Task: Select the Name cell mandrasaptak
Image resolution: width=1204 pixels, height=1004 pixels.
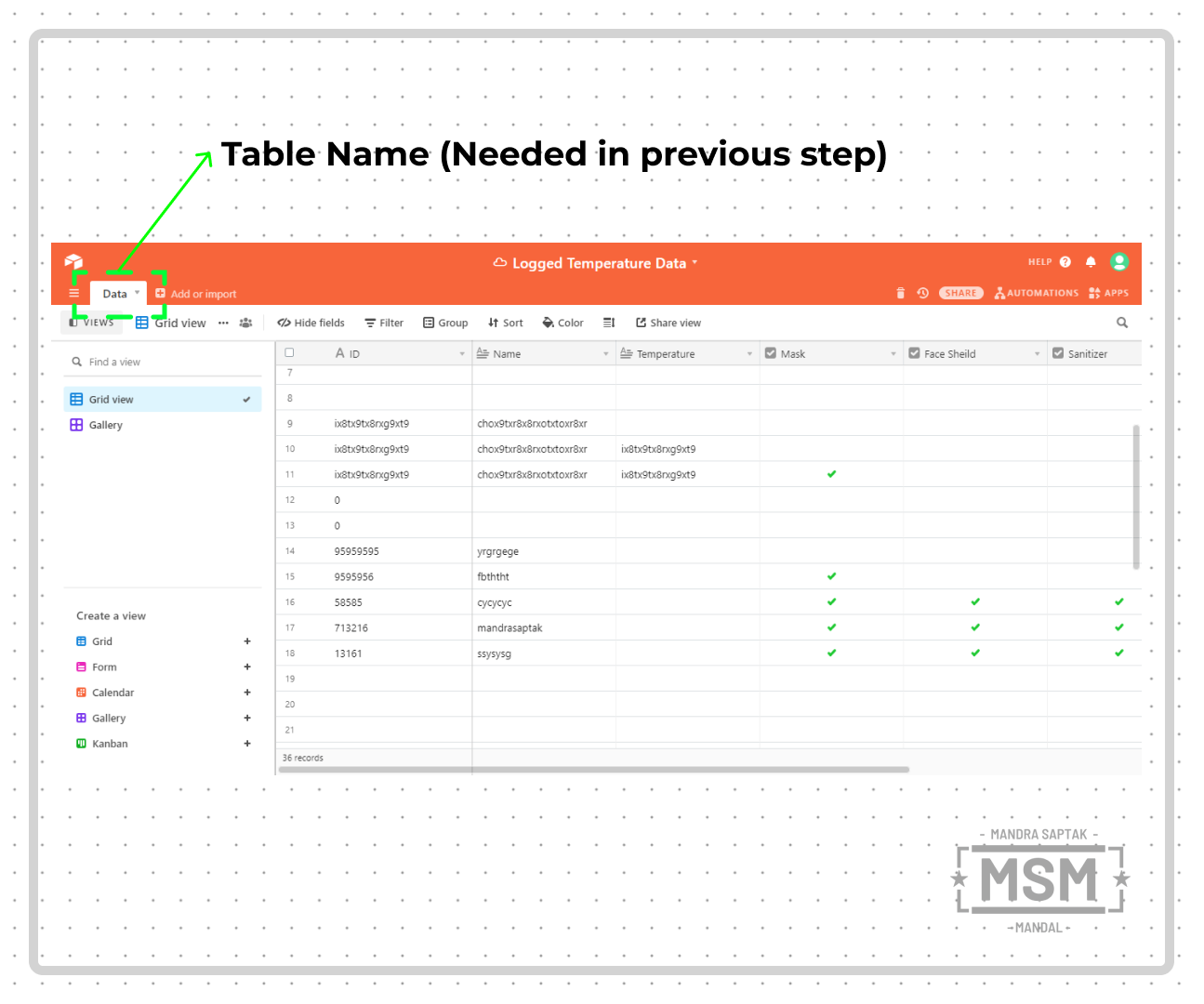Action: point(544,628)
